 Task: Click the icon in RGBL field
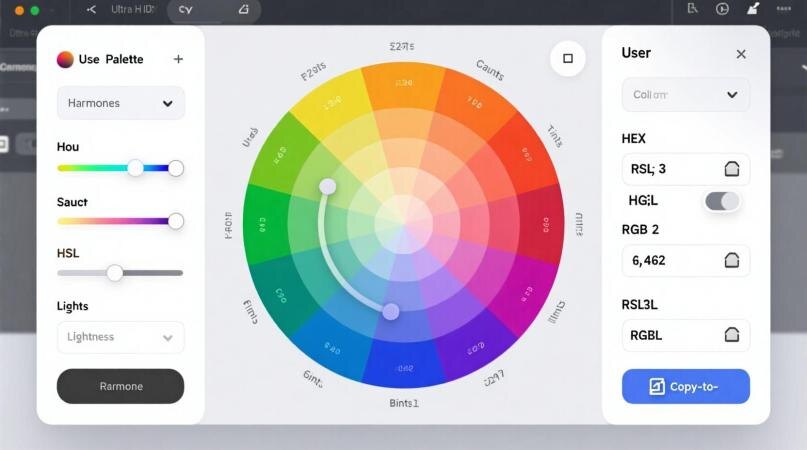click(x=731, y=335)
